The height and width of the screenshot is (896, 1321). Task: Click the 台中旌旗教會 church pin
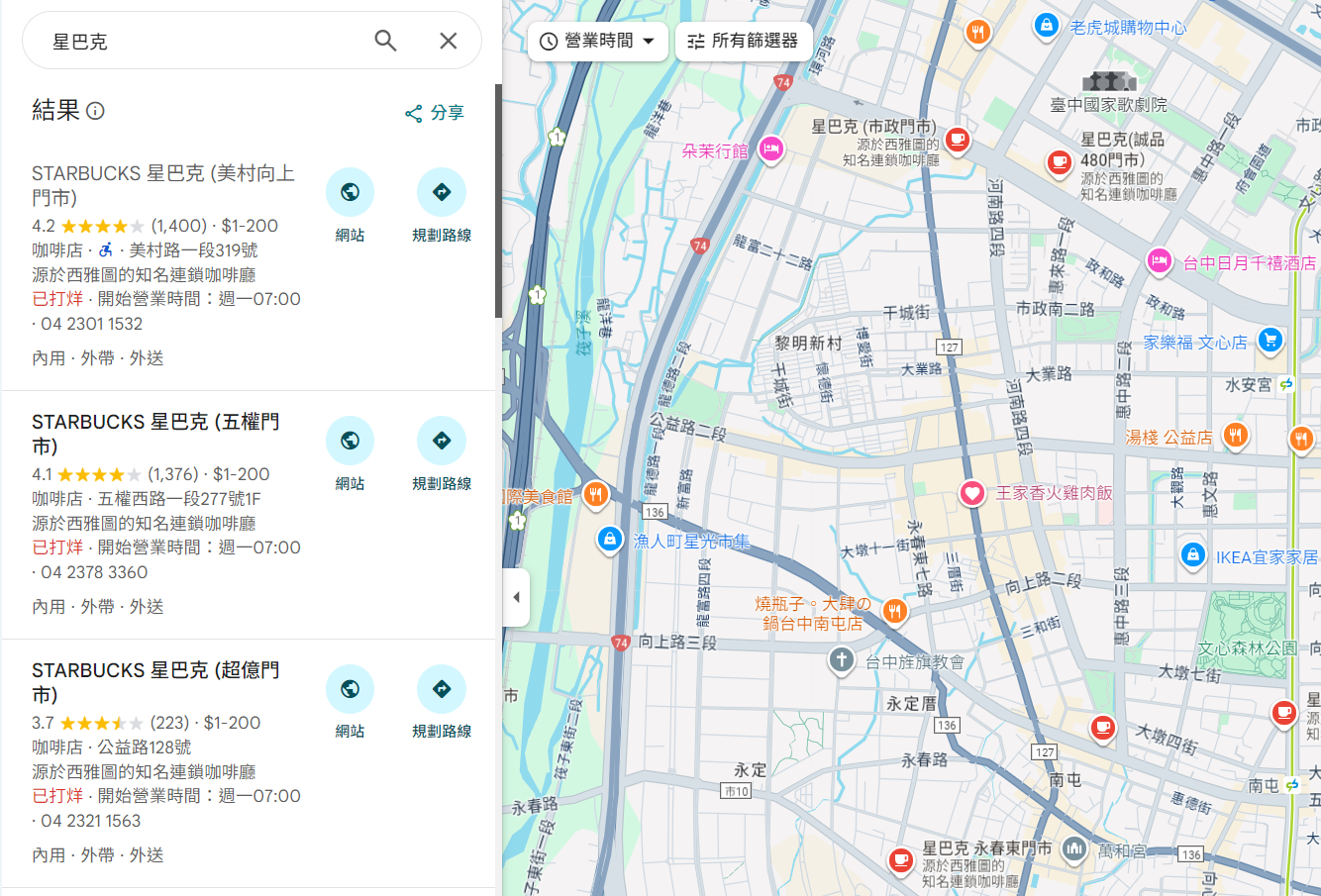click(842, 659)
